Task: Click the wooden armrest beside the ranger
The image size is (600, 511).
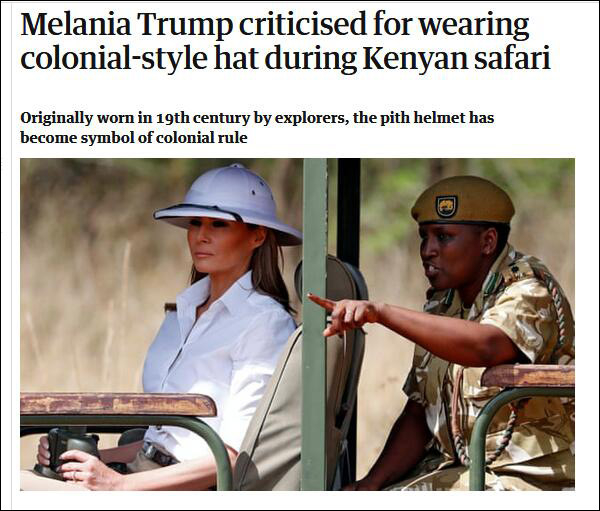Action: [528, 376]
